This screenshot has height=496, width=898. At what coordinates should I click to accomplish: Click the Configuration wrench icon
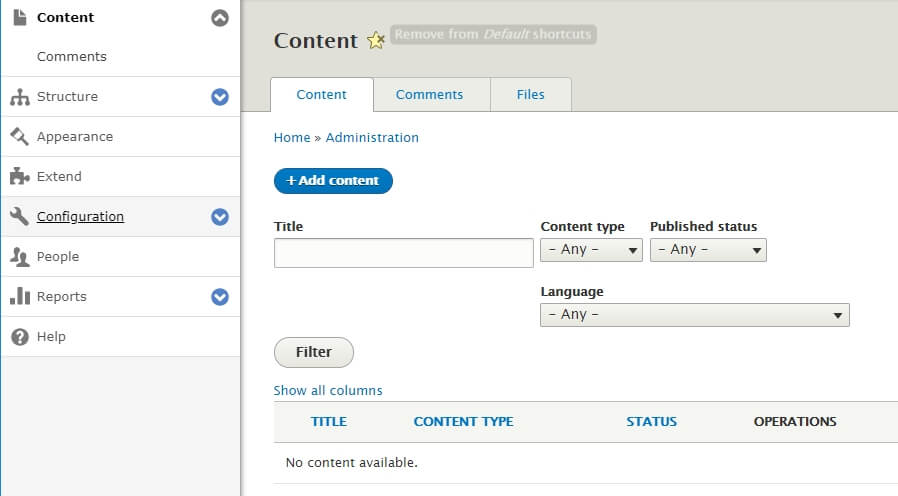tap(19, 216)
